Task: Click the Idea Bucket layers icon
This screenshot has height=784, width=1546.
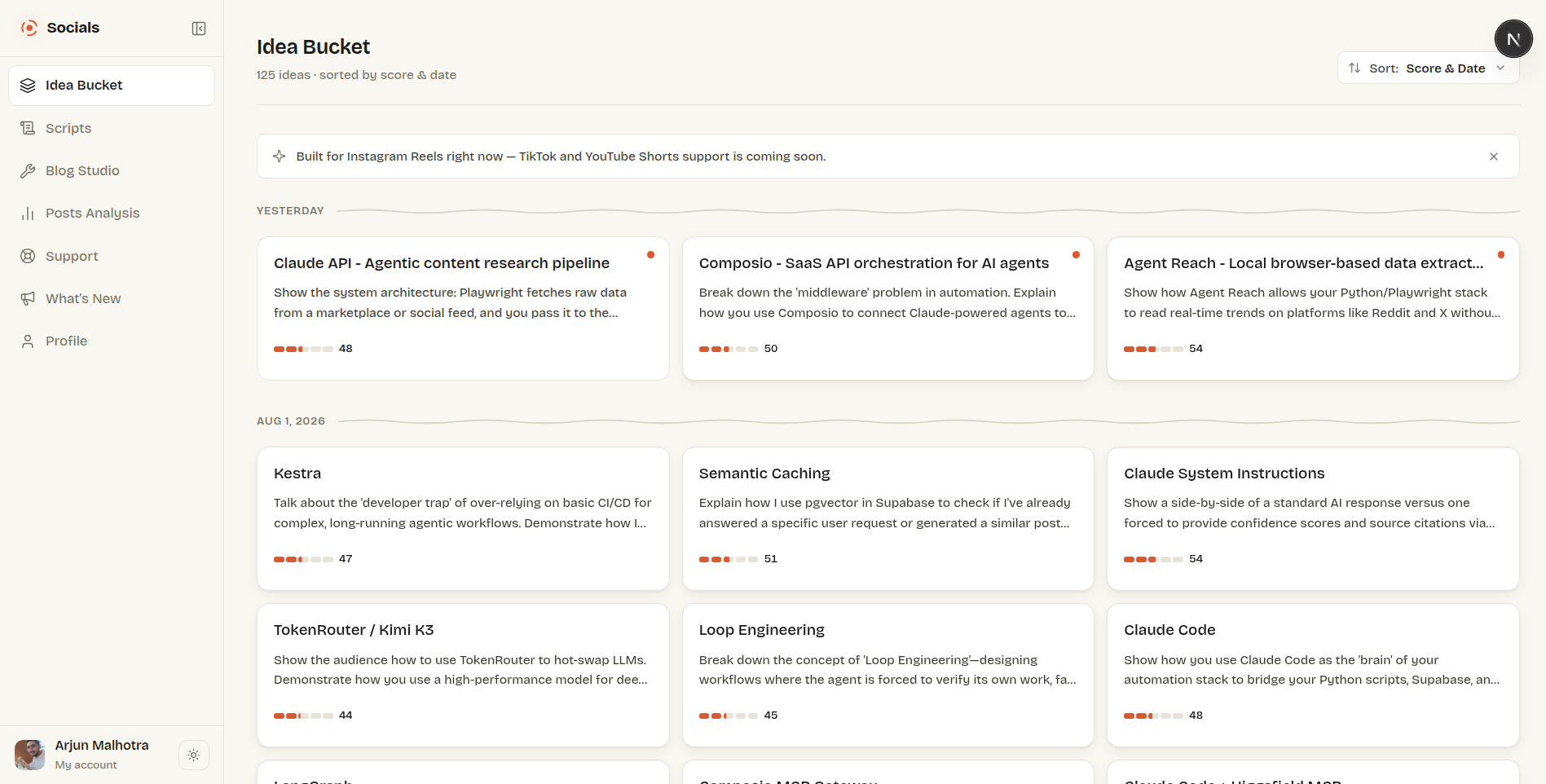Action: pyautogui.click(x=28, y=86)
